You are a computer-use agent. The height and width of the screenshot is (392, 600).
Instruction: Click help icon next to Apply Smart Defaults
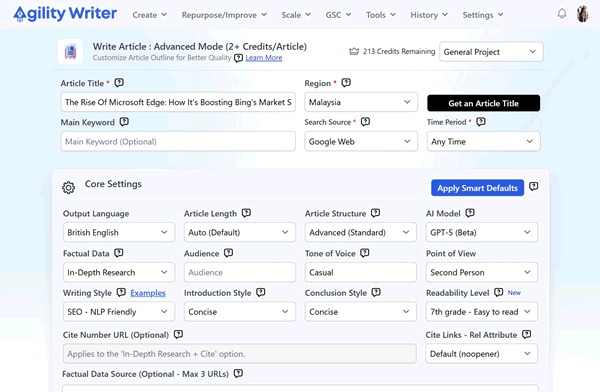click(x=533, y=186)
